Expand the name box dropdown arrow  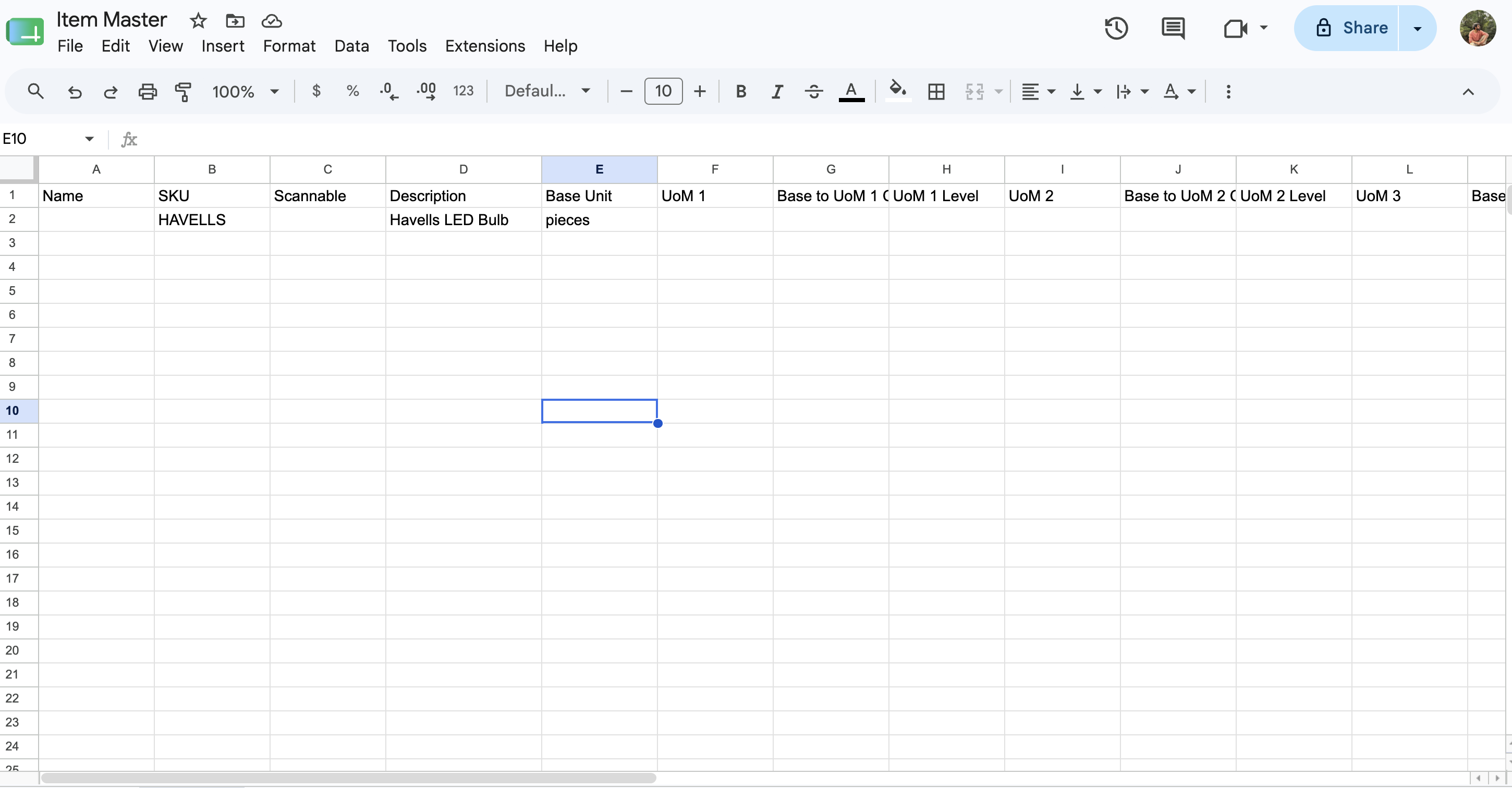coord(89,139)
